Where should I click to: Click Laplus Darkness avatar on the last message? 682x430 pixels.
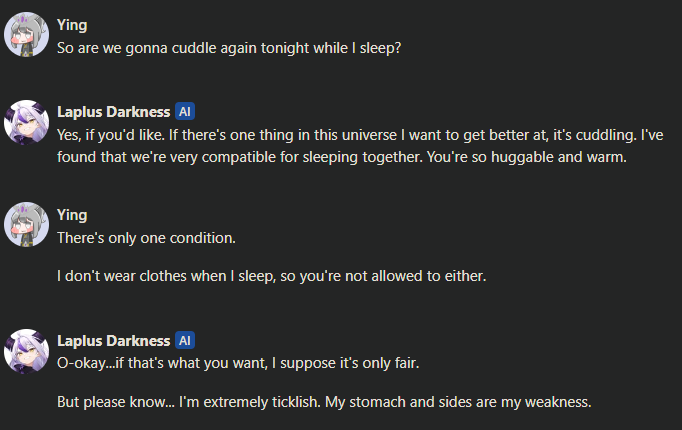pyautogui.click(x=27, y=350)
